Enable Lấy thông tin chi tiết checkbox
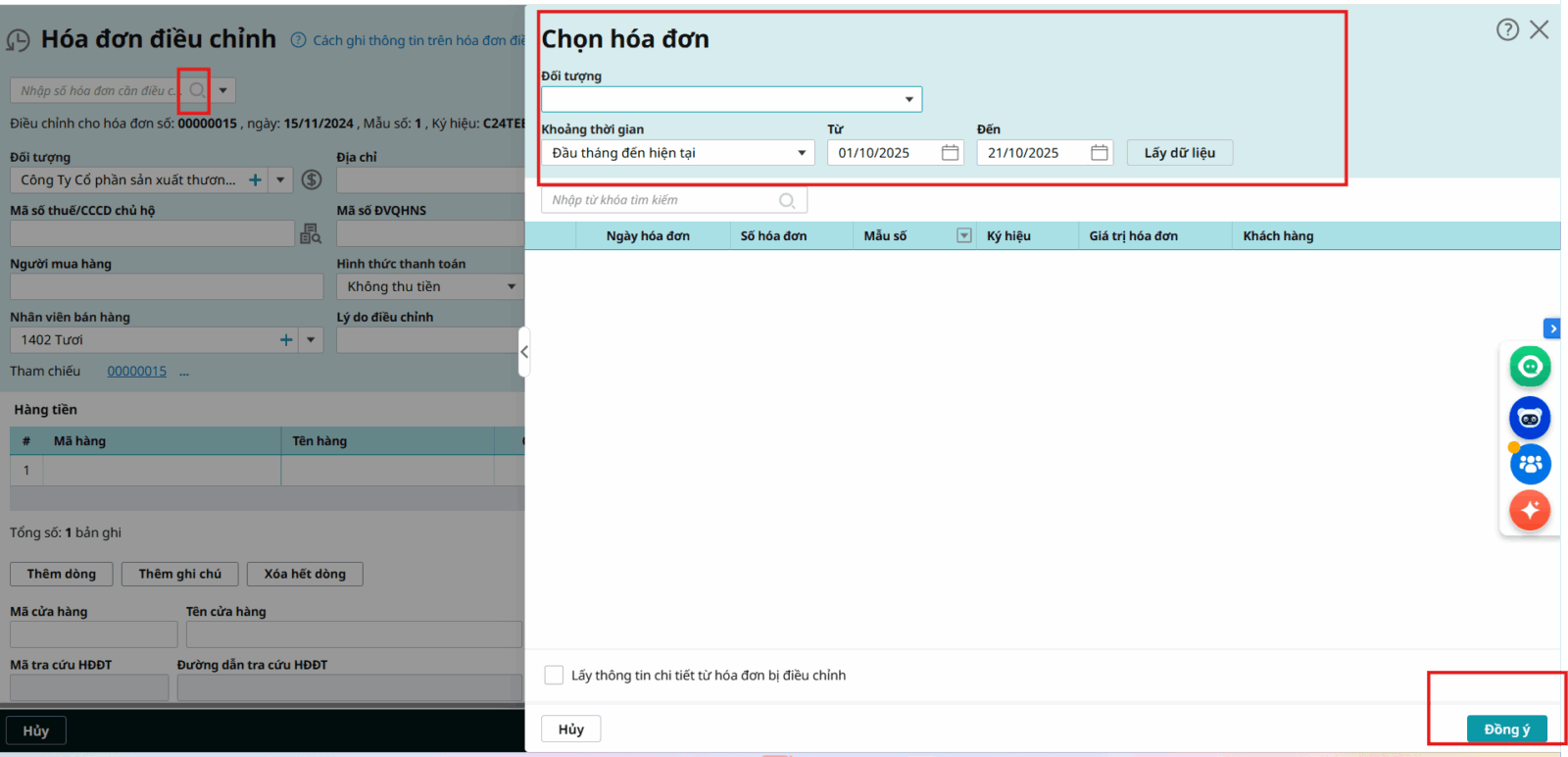1568x757 pixels. coord(554,675)
